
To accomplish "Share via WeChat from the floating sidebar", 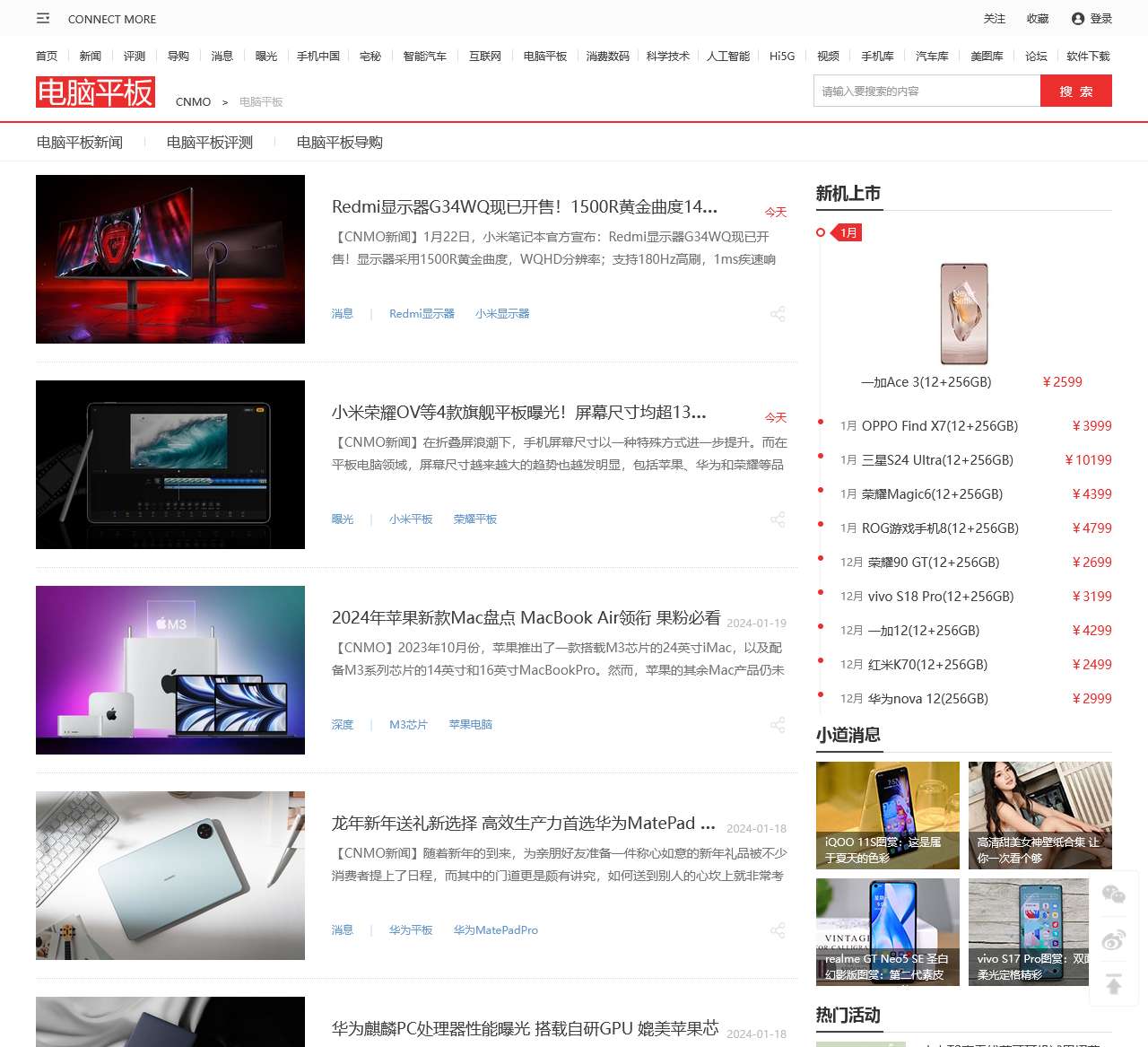I will 1113,894.
